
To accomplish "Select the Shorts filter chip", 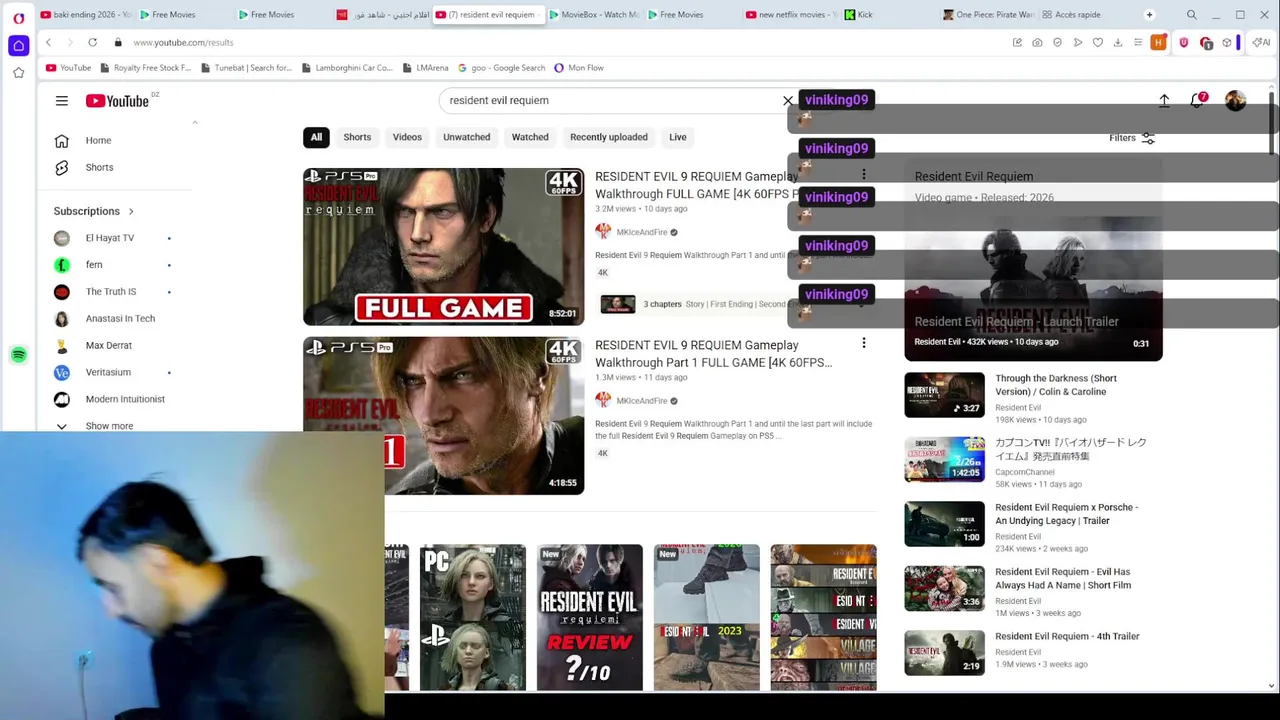I will tap(357, 137).
